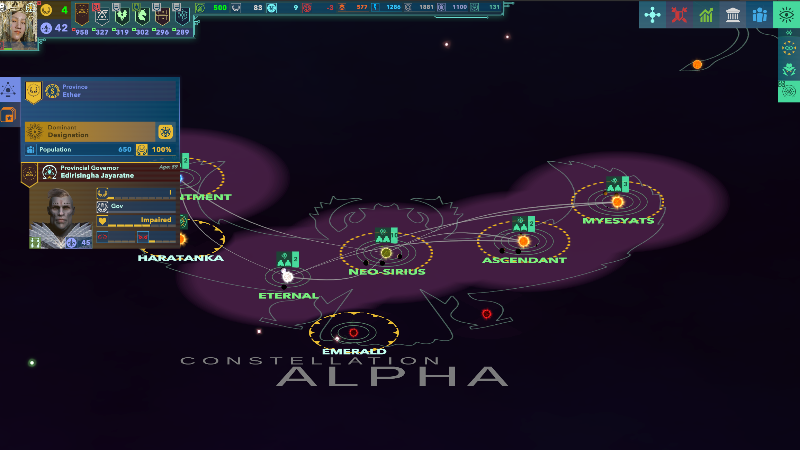Click the dollar seal icon beside Province Ether
This screenshot has height=450, width=800.
pyautogui.click(x=52, y=91)
